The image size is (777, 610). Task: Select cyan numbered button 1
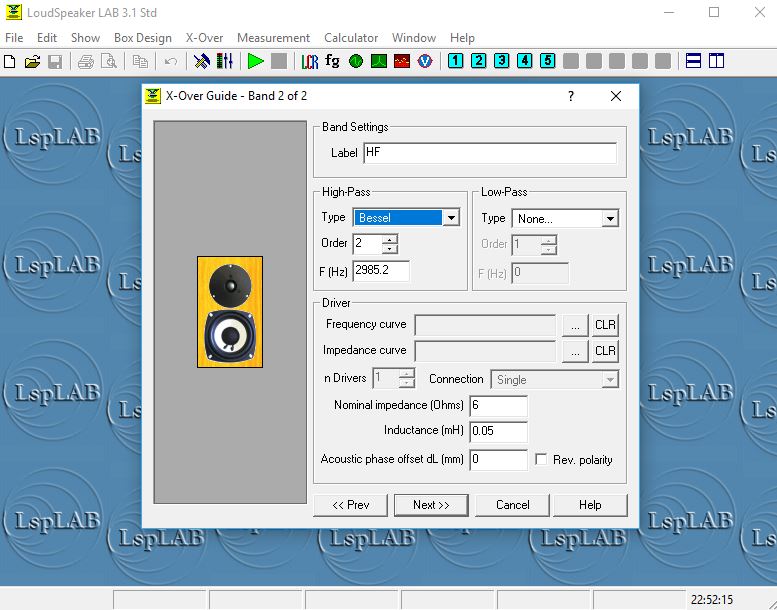click(x=455, y=61)
